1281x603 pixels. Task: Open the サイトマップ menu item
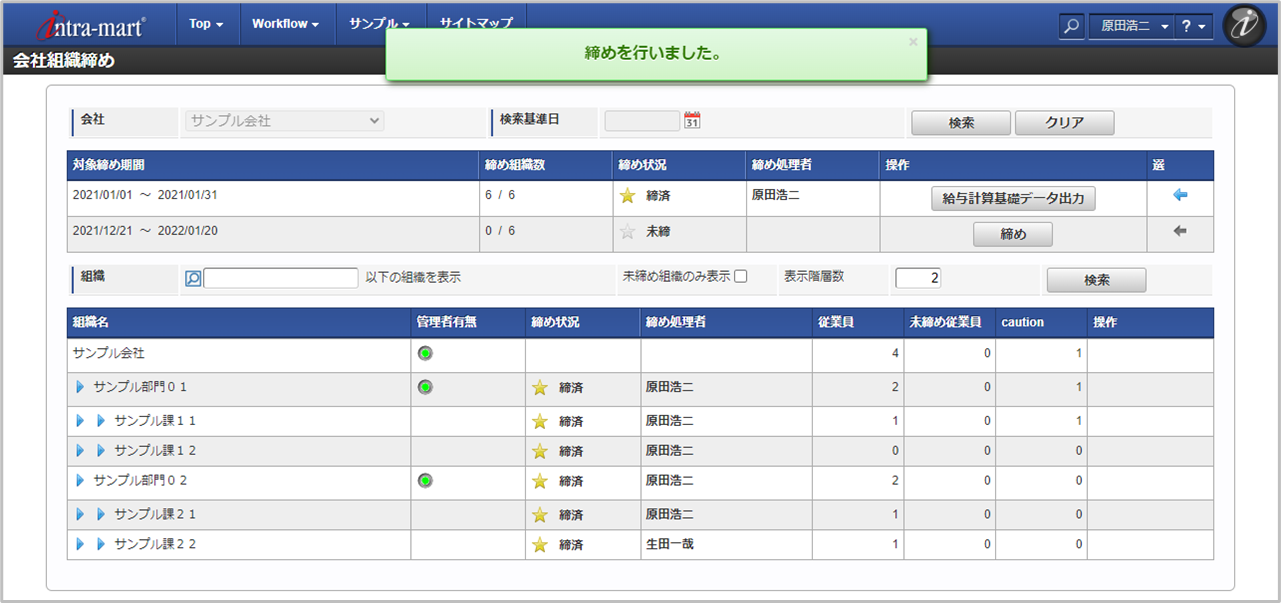tap(476, 23)
